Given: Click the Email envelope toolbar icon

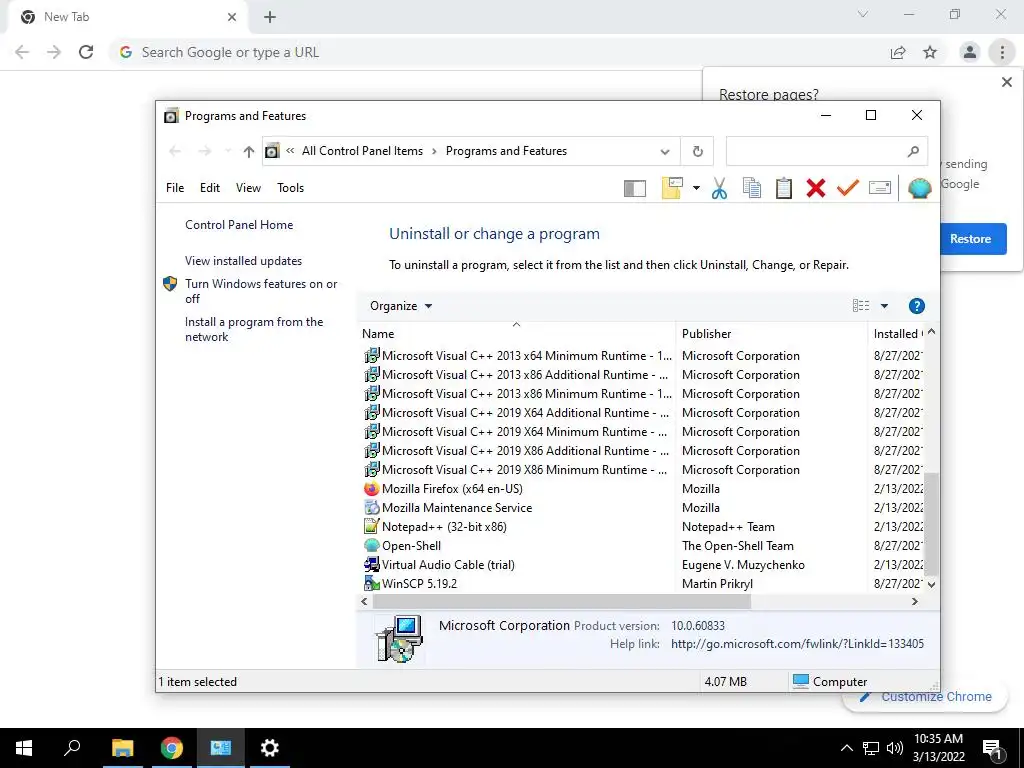Looking at the screenshot, I should 880,188.
